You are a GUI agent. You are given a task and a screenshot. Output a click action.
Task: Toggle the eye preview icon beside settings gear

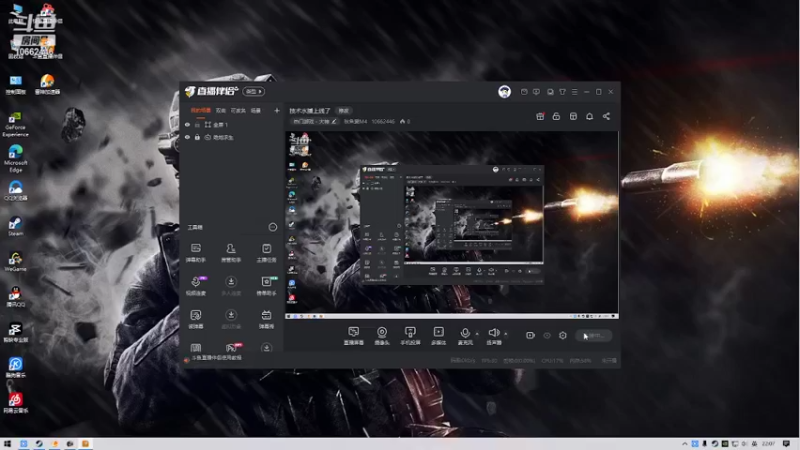click(x=547, y=335)
